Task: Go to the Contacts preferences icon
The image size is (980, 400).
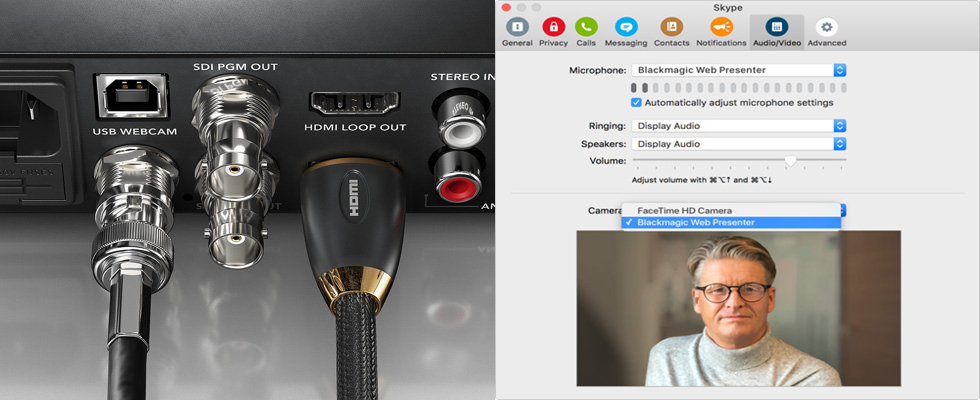Action: click(671, 30)
